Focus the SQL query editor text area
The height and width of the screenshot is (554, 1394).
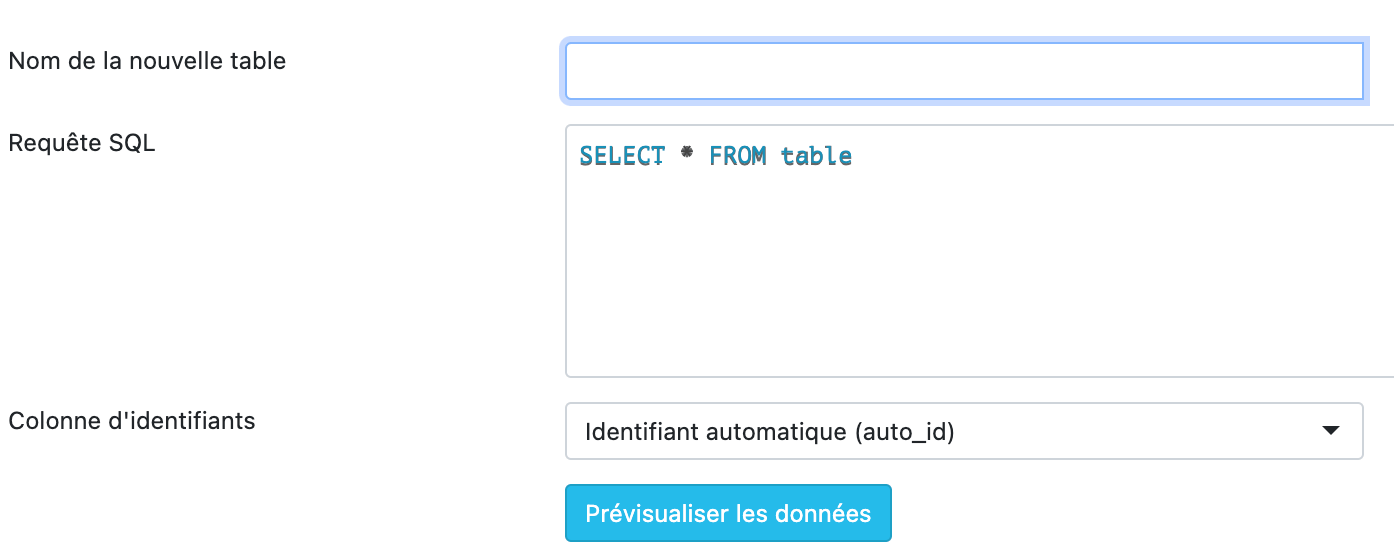click(x=980, y=250)
